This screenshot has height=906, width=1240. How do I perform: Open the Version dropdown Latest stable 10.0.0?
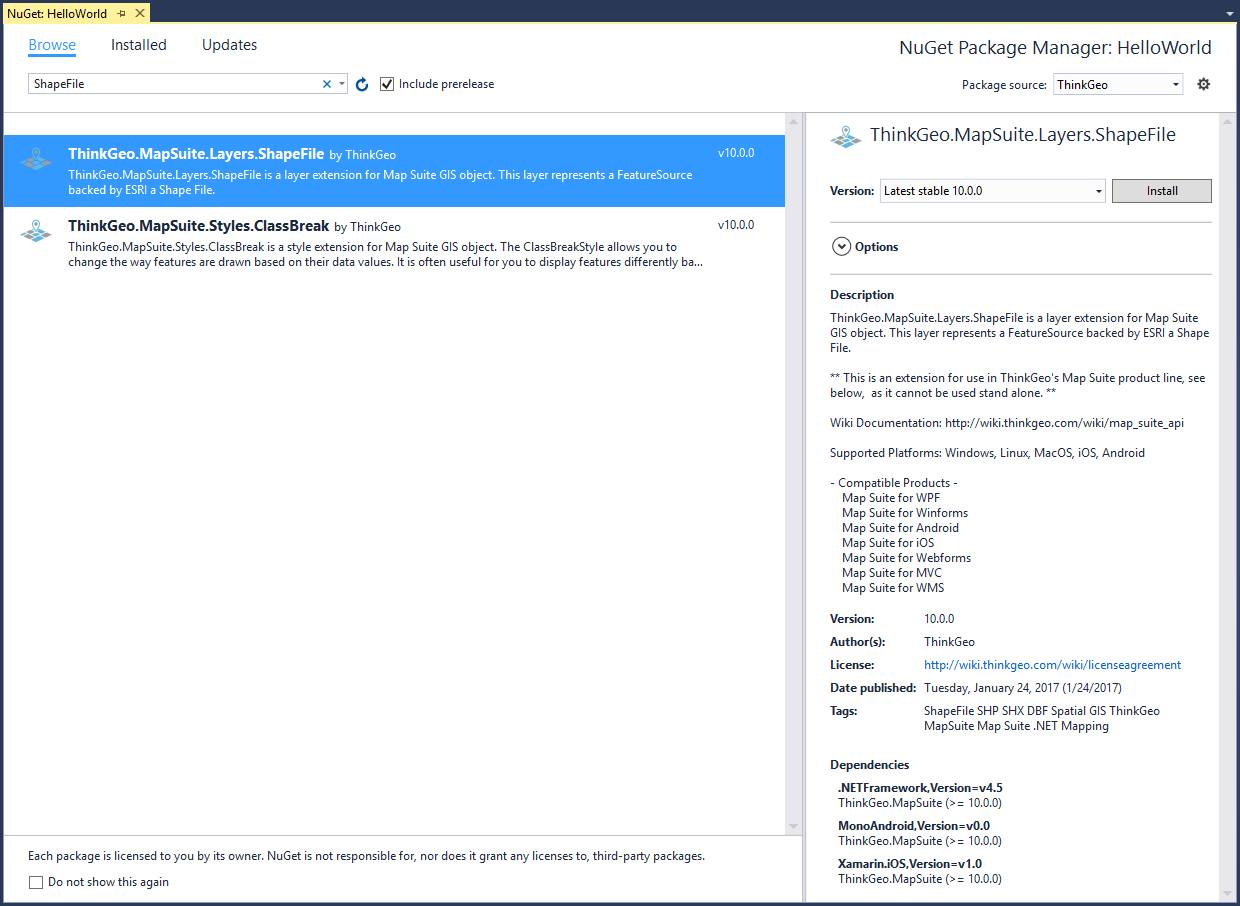993,191
